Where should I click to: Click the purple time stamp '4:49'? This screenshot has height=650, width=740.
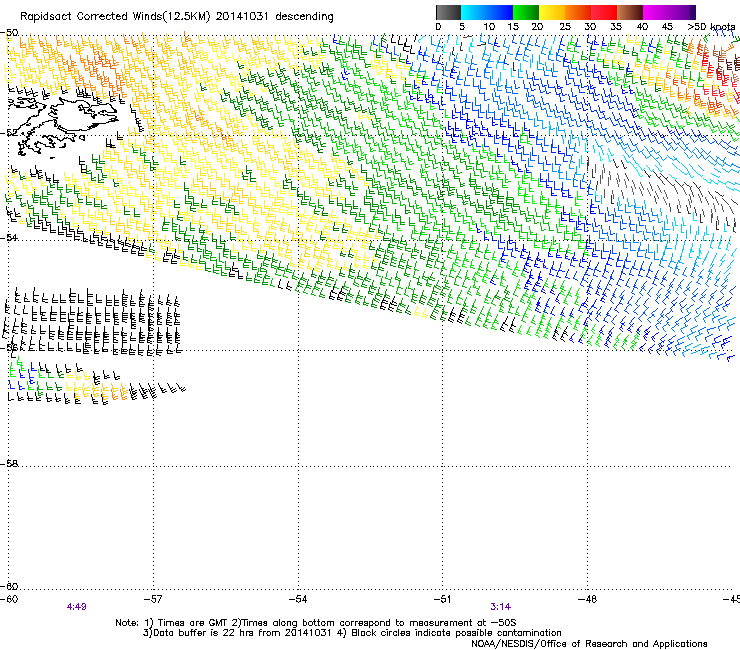coord(76,607)
